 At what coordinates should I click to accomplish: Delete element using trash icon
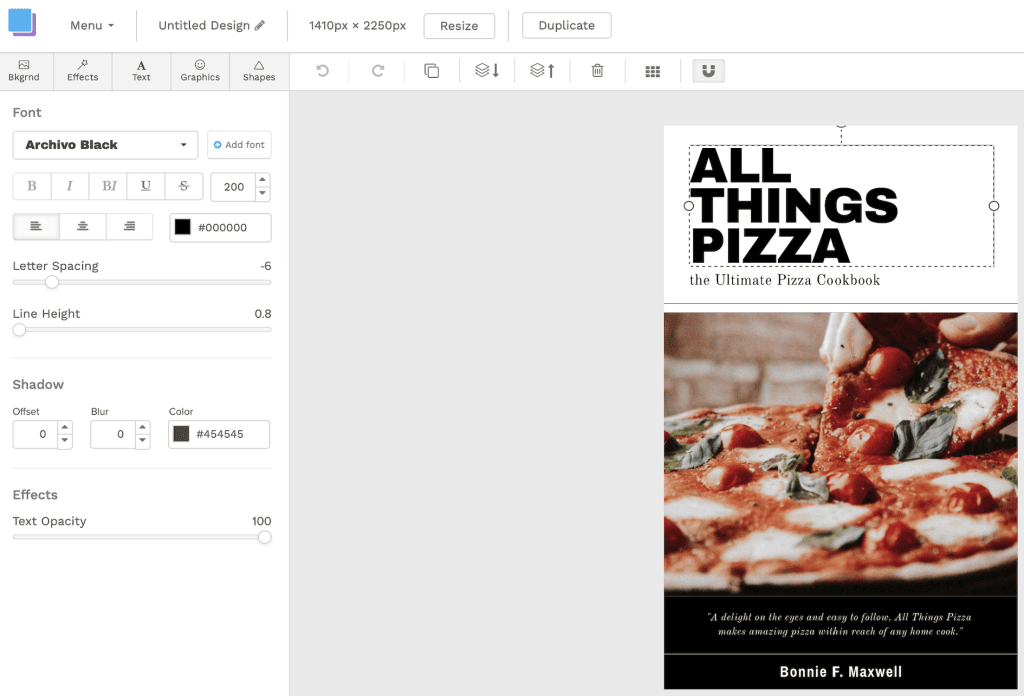597,71
